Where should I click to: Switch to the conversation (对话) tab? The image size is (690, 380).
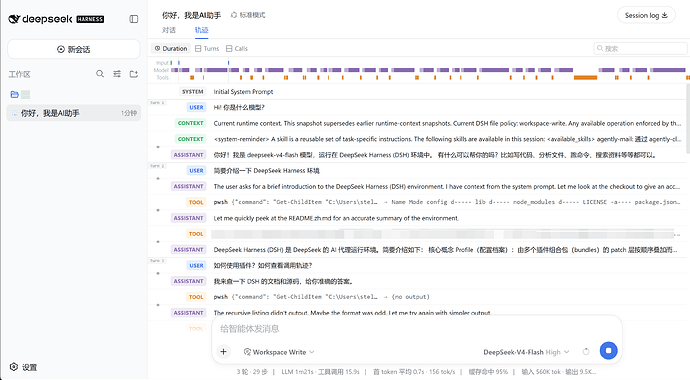pyautogui.click(x=169, y=30)
